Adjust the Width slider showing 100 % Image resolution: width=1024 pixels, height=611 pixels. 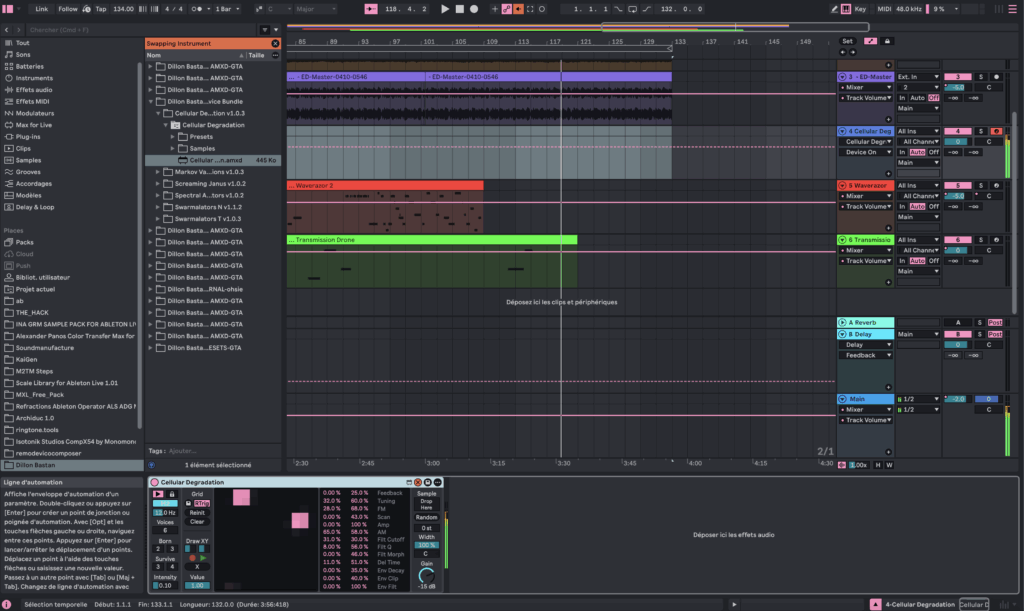[426, 546]
